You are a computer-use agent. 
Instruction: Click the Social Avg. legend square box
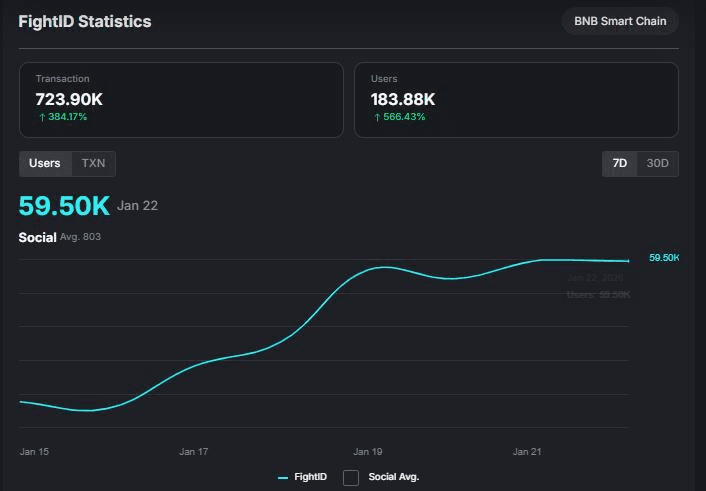coord(351,478)
